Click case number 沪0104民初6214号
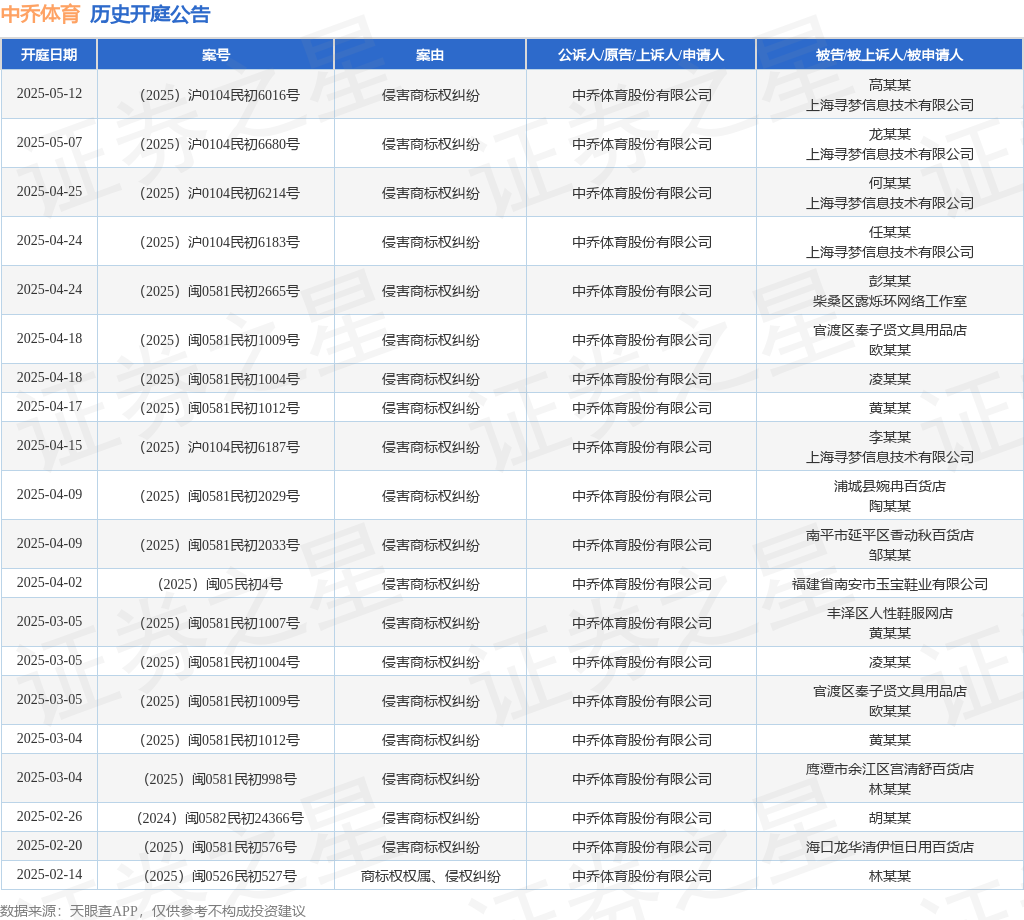The image size is (1024, 920). (219, 193)
